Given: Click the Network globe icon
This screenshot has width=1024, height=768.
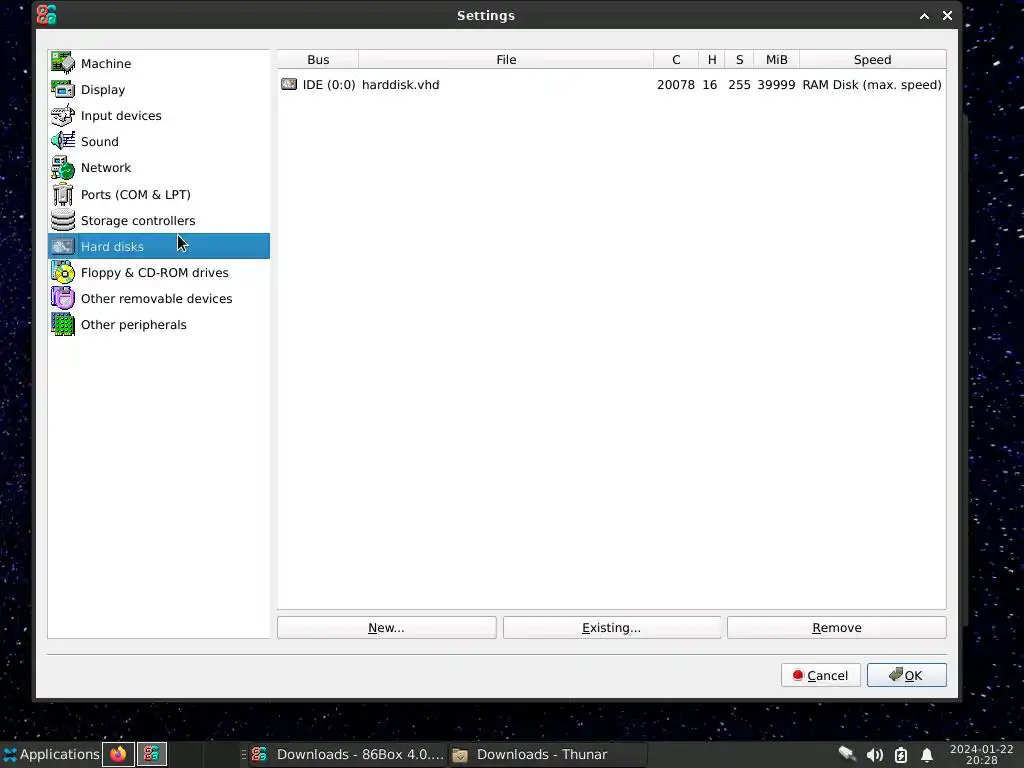Looking at the screenshot, I should pos(63,168).
